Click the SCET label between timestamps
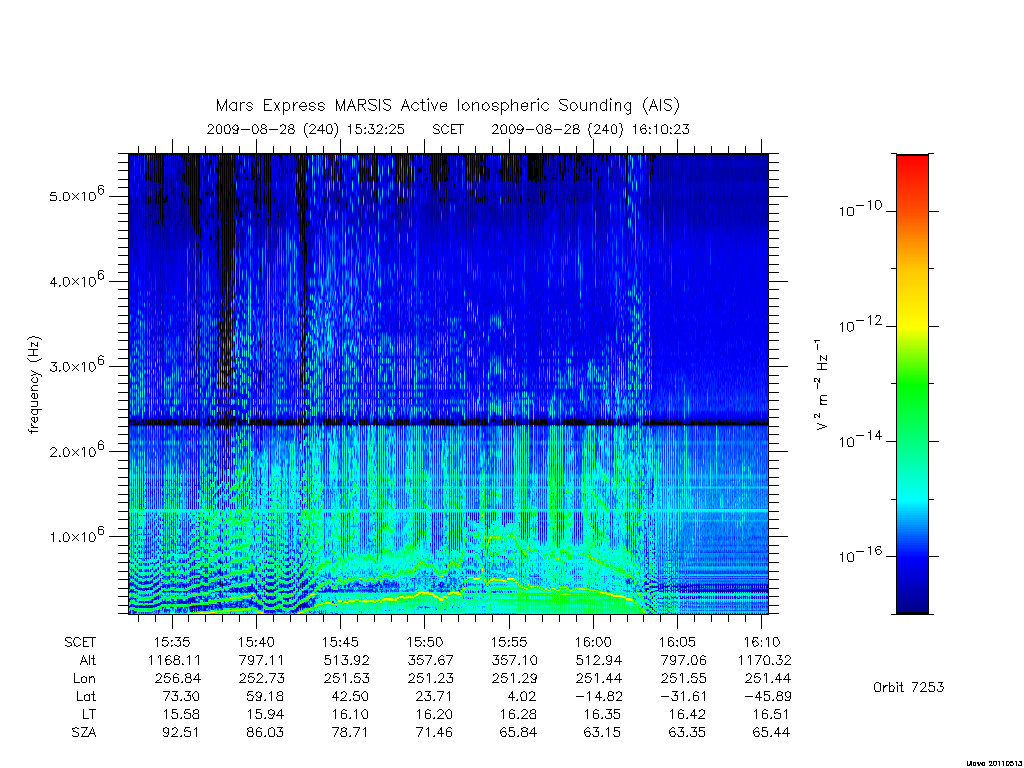 [448, 129]
